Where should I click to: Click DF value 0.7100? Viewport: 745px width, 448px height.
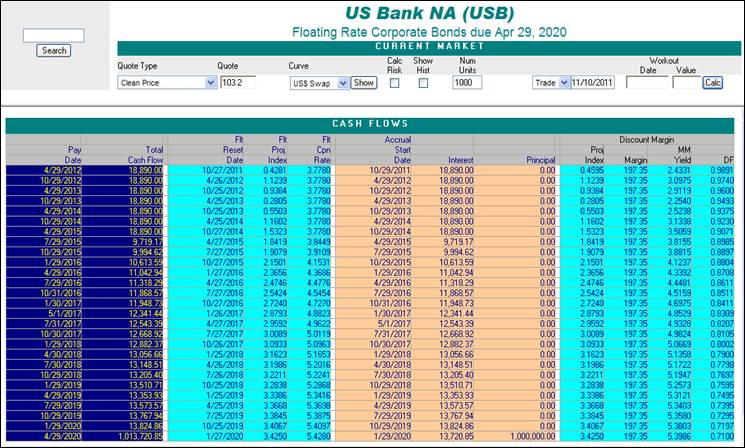coord(714,436)
